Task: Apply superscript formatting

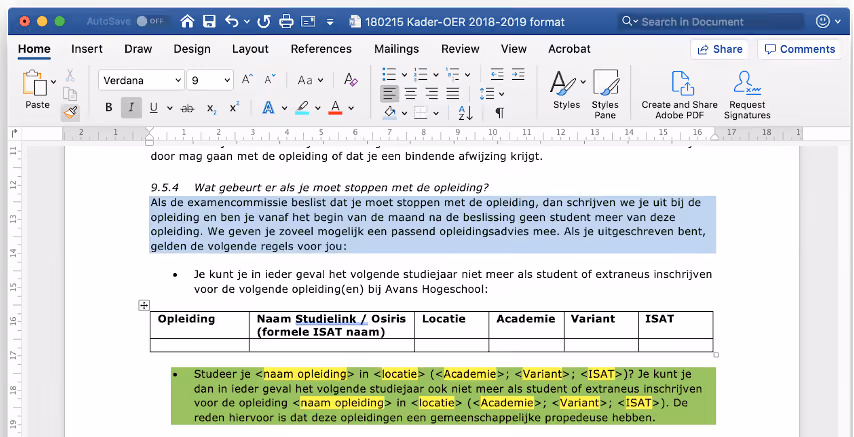Action: tap(235, 108)
